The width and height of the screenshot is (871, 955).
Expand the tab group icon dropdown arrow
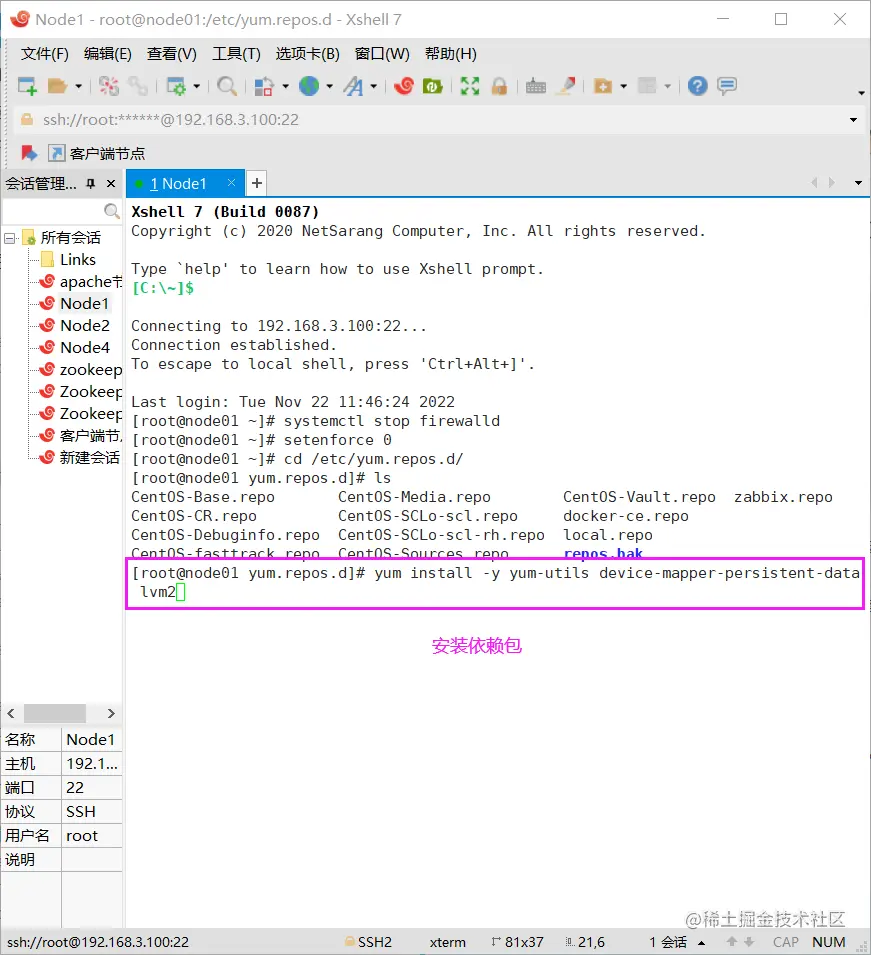623,86
